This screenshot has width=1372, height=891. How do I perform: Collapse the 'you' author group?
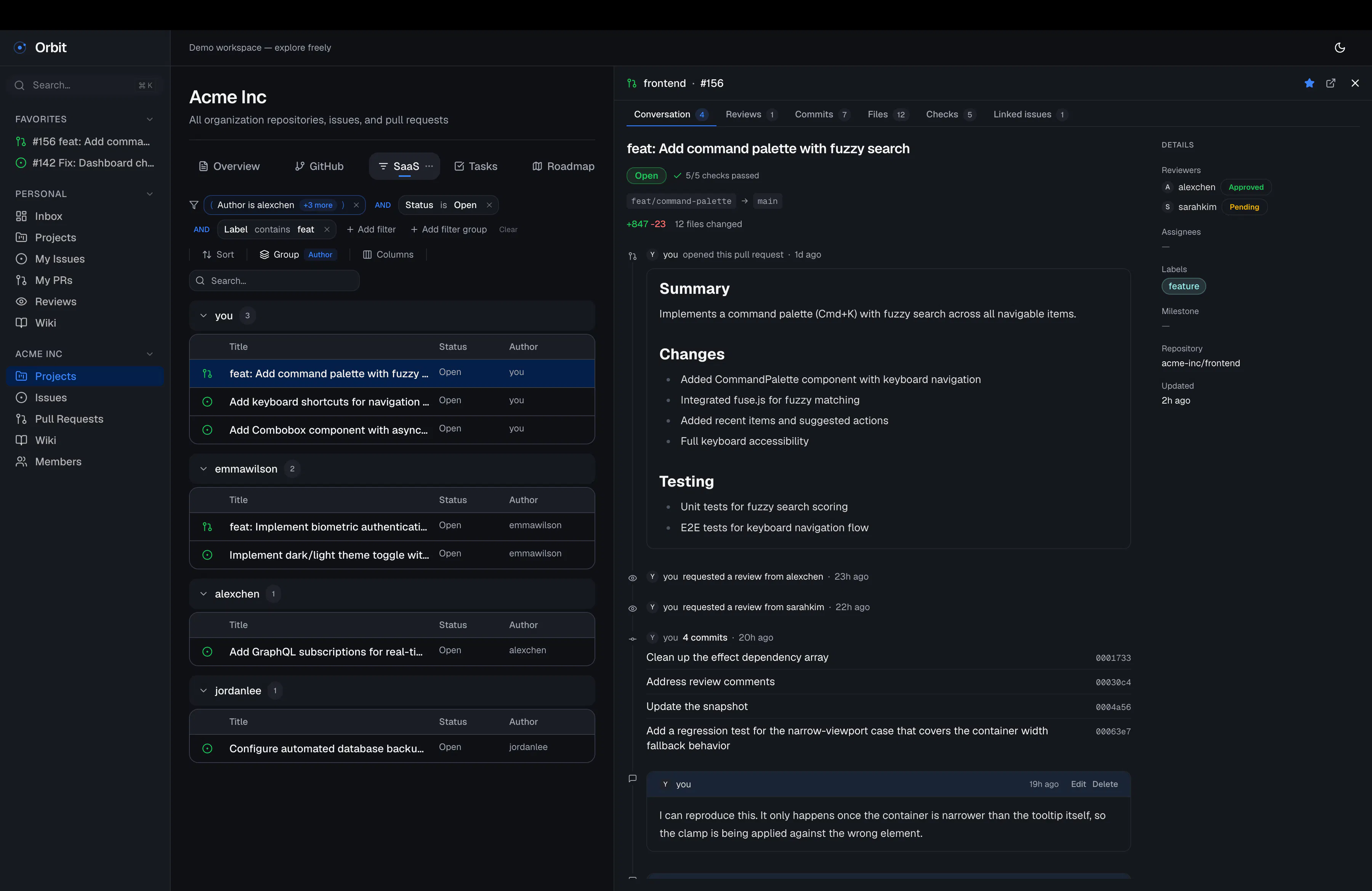click(204, 316)
